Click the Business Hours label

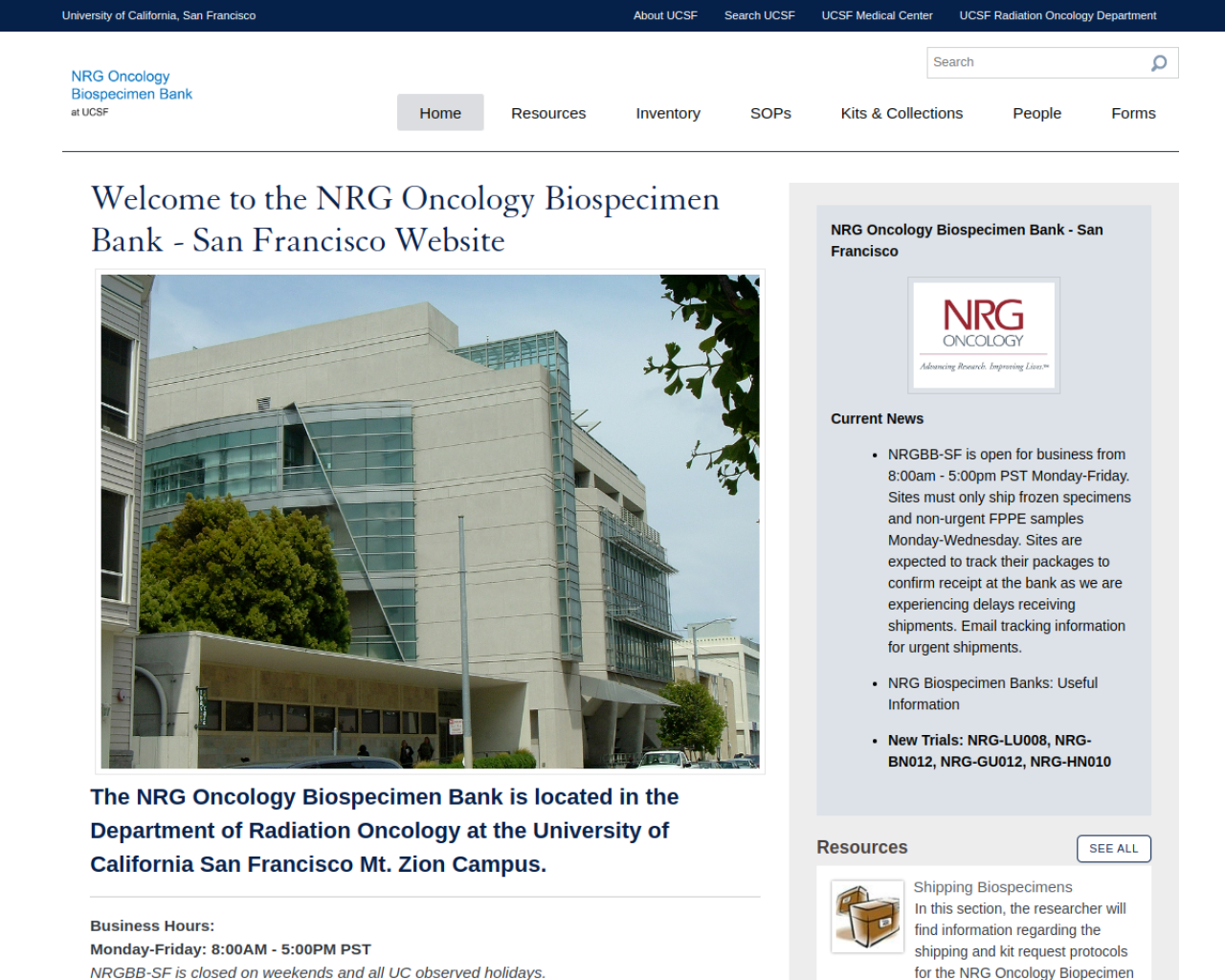coord(152,926)
